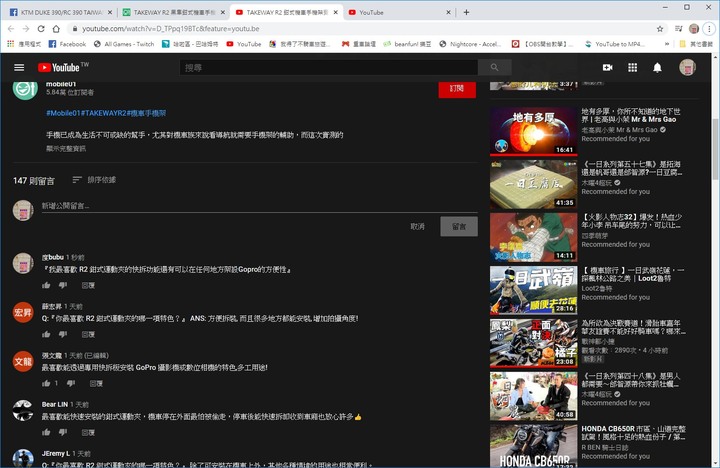
Task: Open a new browser tab
Action: [466, 12]
